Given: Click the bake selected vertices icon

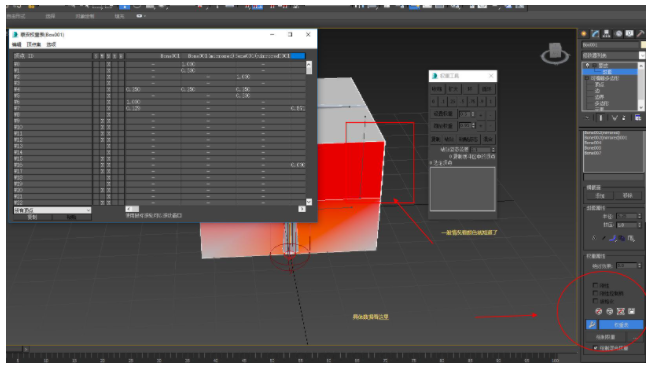Looking at the screenshot, I should pyautogui.click(x=631, y=311).
